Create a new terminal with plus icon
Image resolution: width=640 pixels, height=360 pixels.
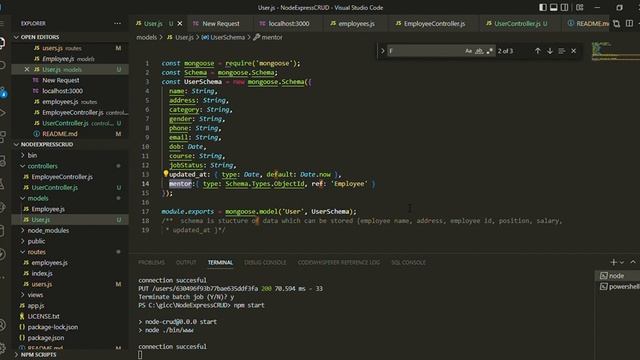pos(613,262)
